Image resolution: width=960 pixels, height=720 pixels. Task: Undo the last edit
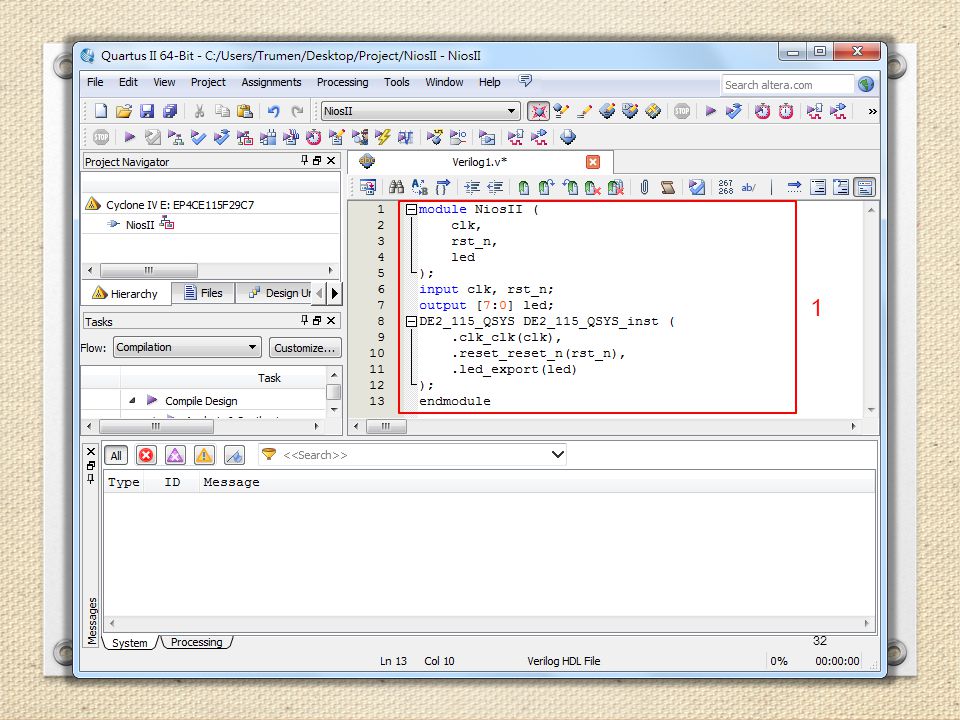[274, 111]
